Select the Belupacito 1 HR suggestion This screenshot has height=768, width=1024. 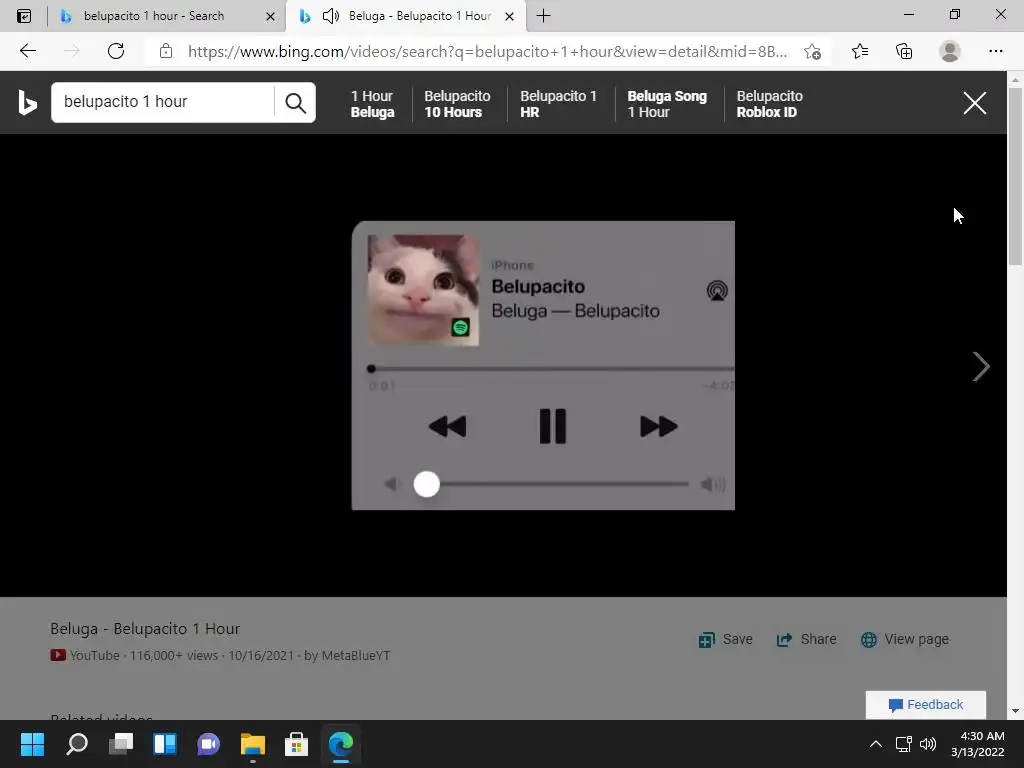click(558, 104)
